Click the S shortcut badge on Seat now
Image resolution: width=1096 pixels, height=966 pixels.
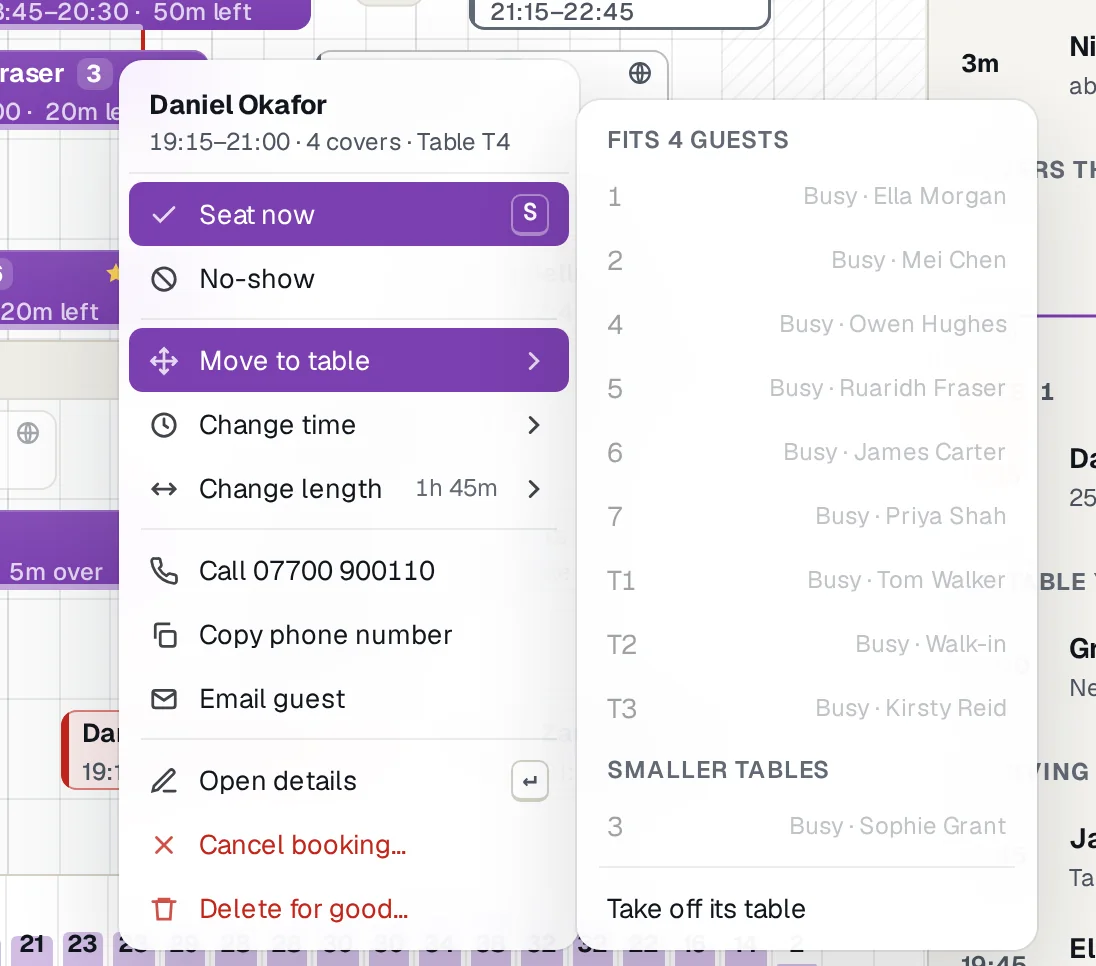(530, 213)
